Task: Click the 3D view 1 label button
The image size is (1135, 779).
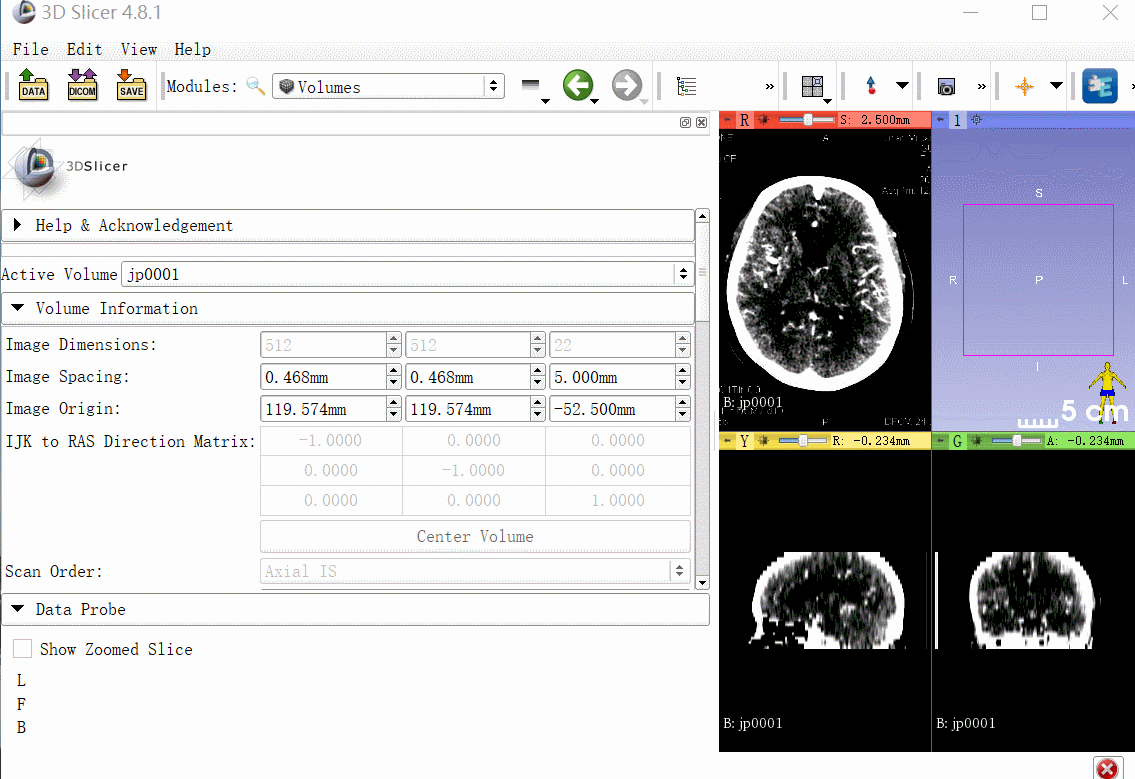Action: coord(957,119)
